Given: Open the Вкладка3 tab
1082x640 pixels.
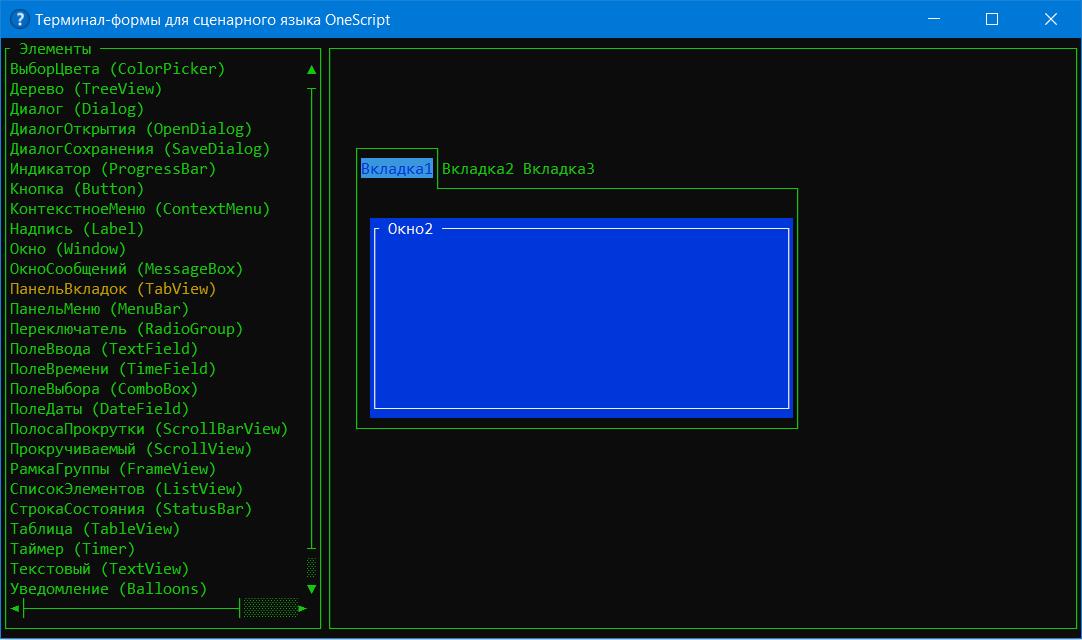Looking at the screenshot, I should click(558, 169).
